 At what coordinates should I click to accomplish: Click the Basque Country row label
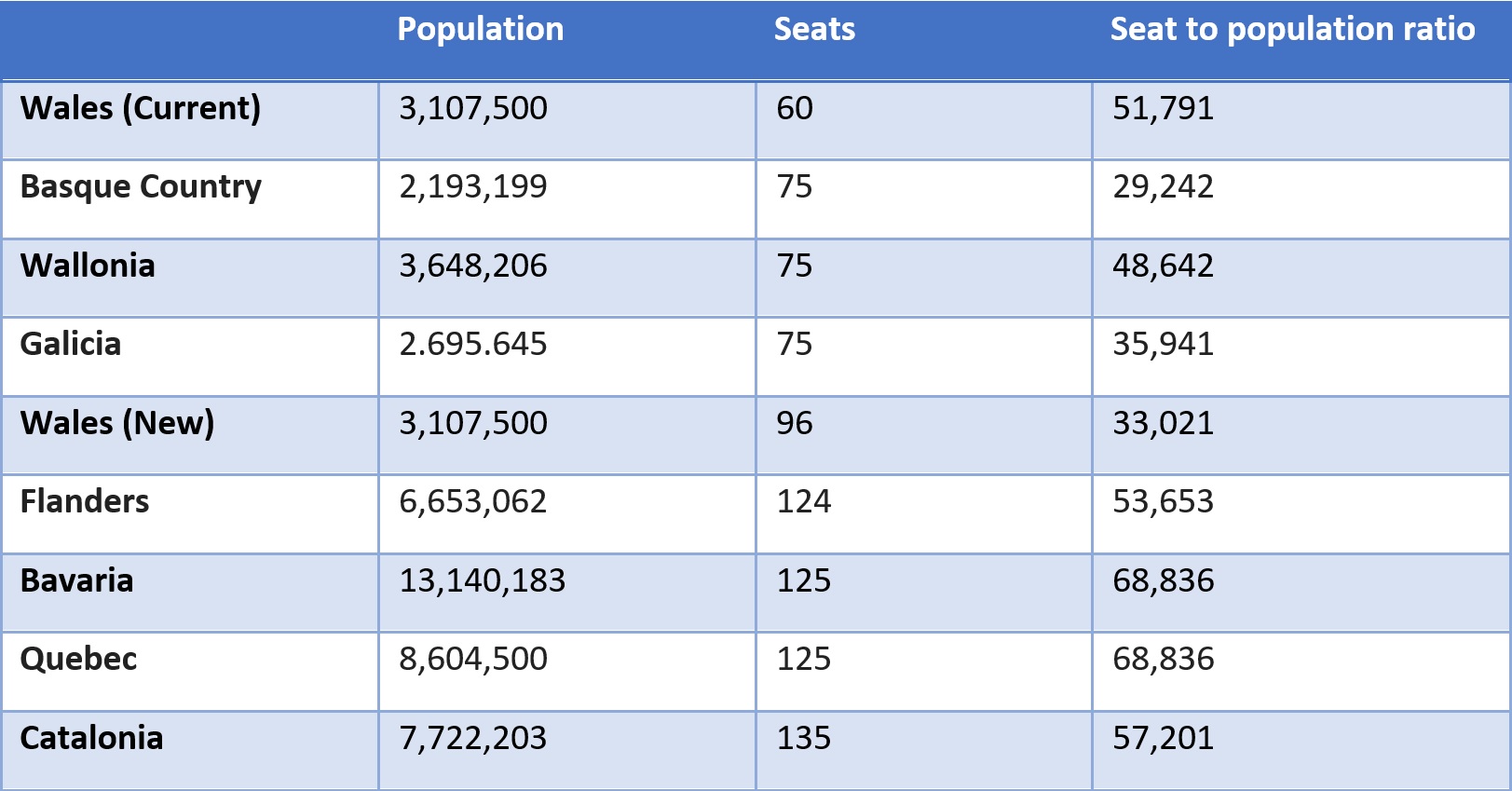141,187
